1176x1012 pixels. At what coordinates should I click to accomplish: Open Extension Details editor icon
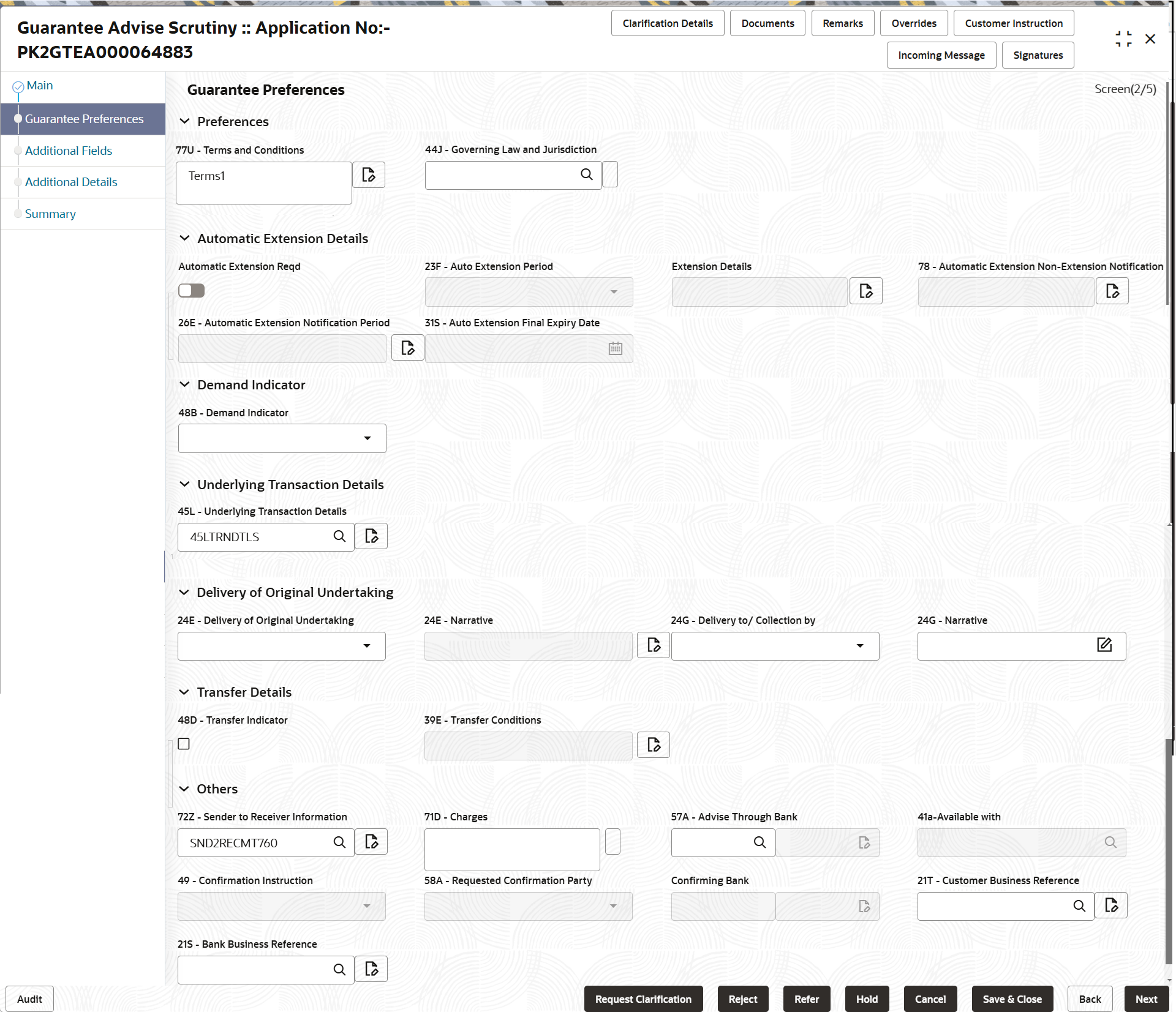(x=866, y=291)
